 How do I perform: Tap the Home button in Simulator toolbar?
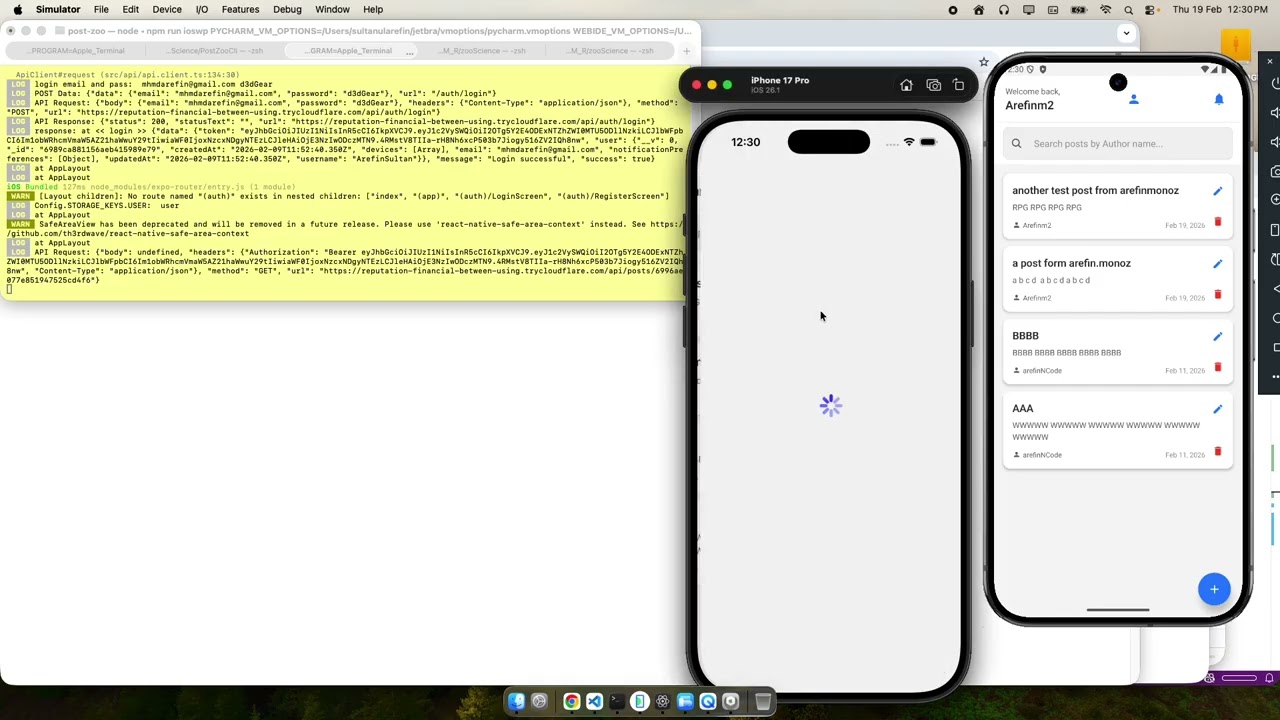point(906,86)
